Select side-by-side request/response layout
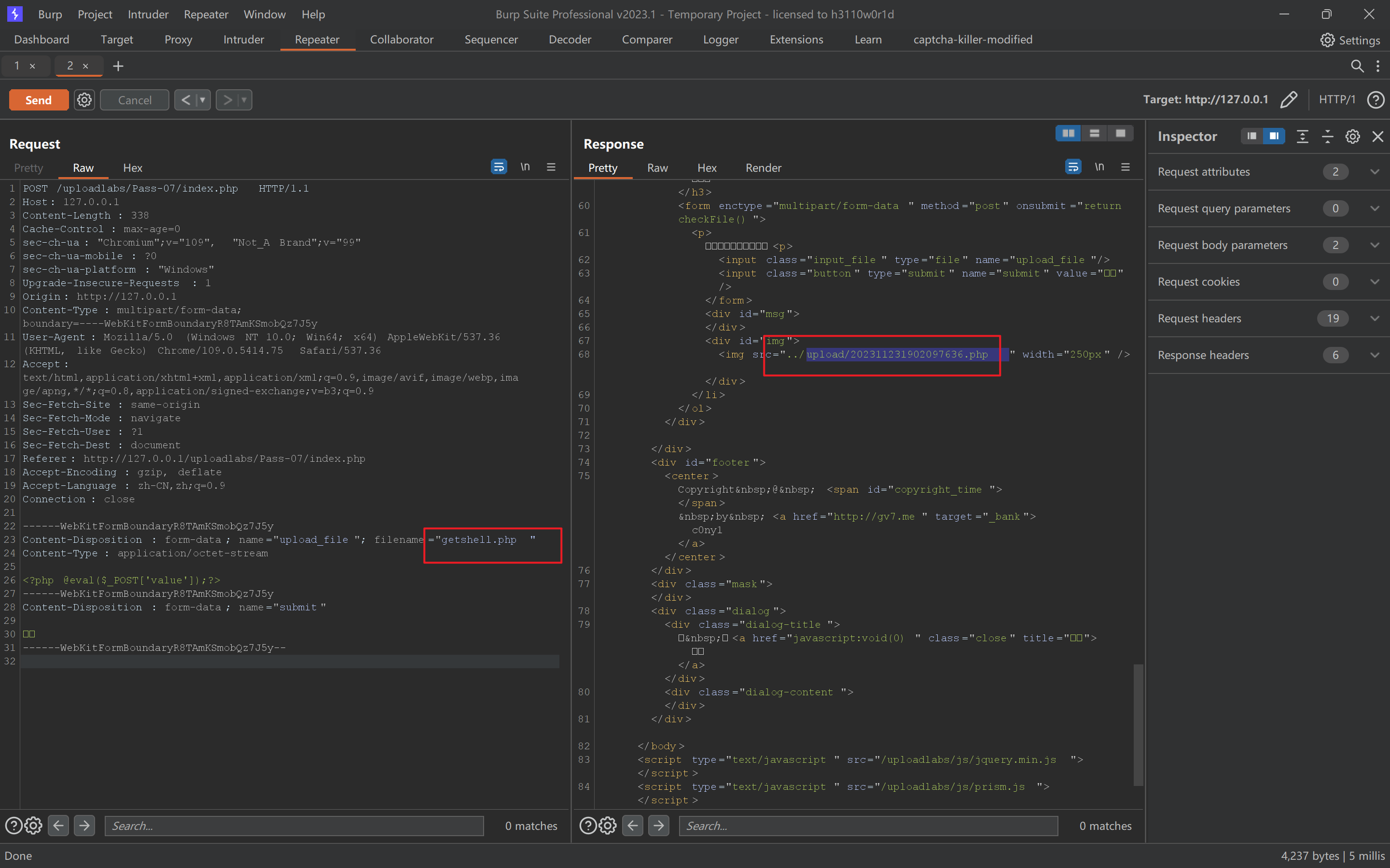1390x868 pixels. click(1068, 133)
